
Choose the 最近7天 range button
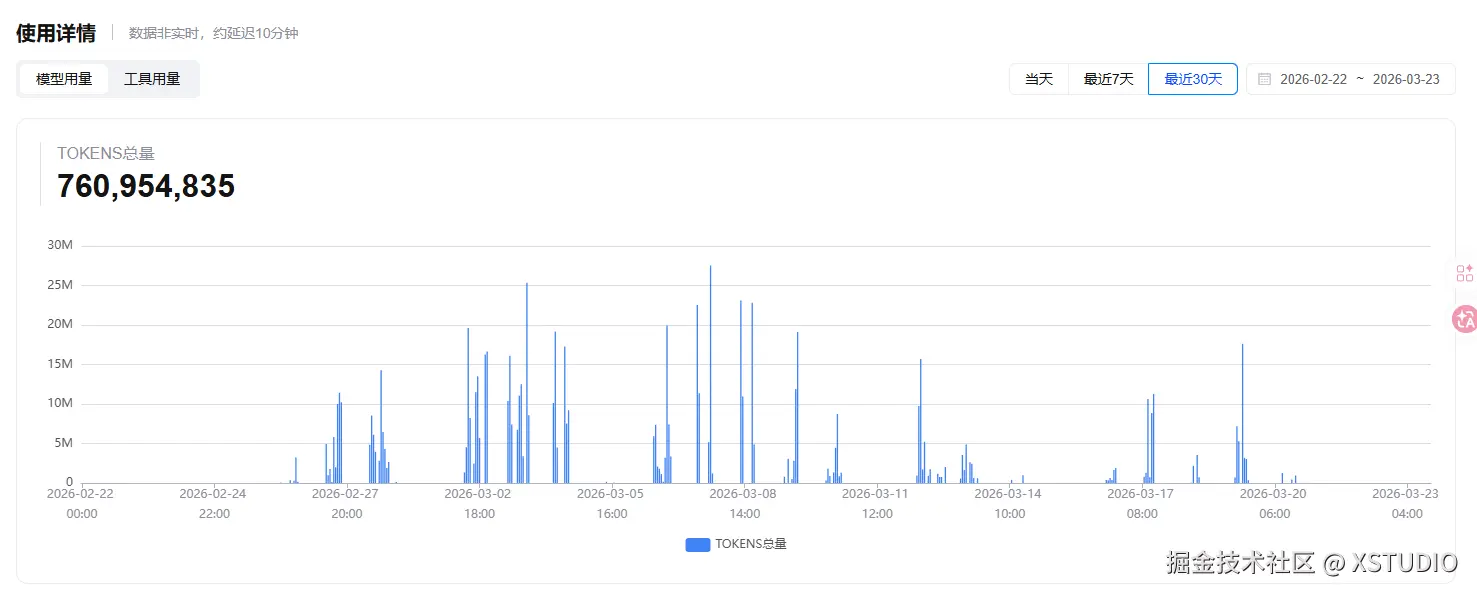click(1108, 79)
